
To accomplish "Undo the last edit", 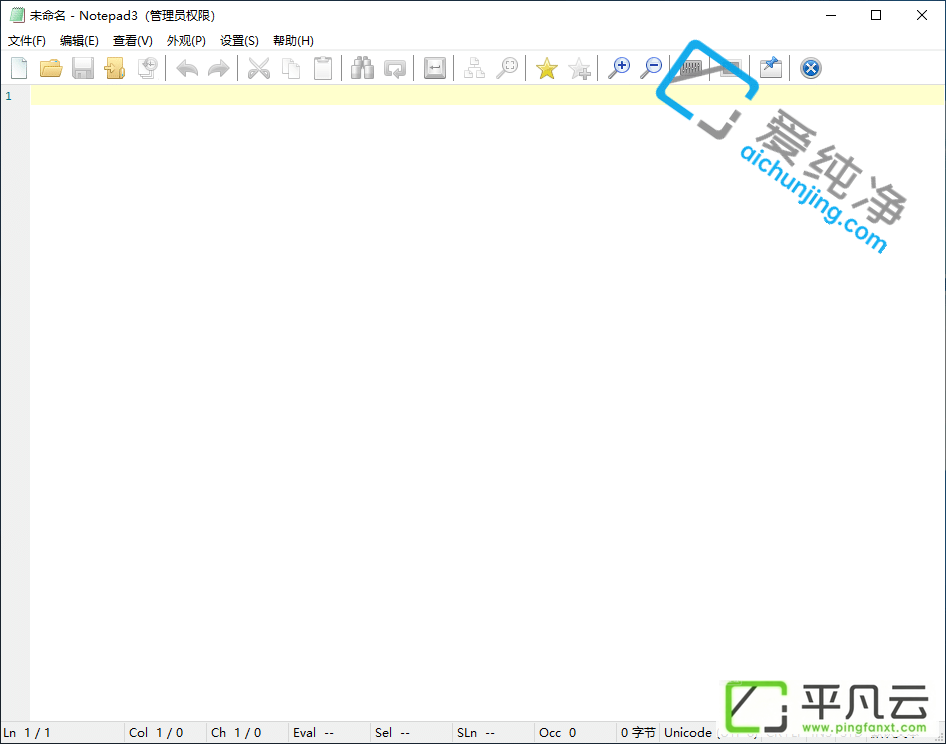I will coord(187,68).
